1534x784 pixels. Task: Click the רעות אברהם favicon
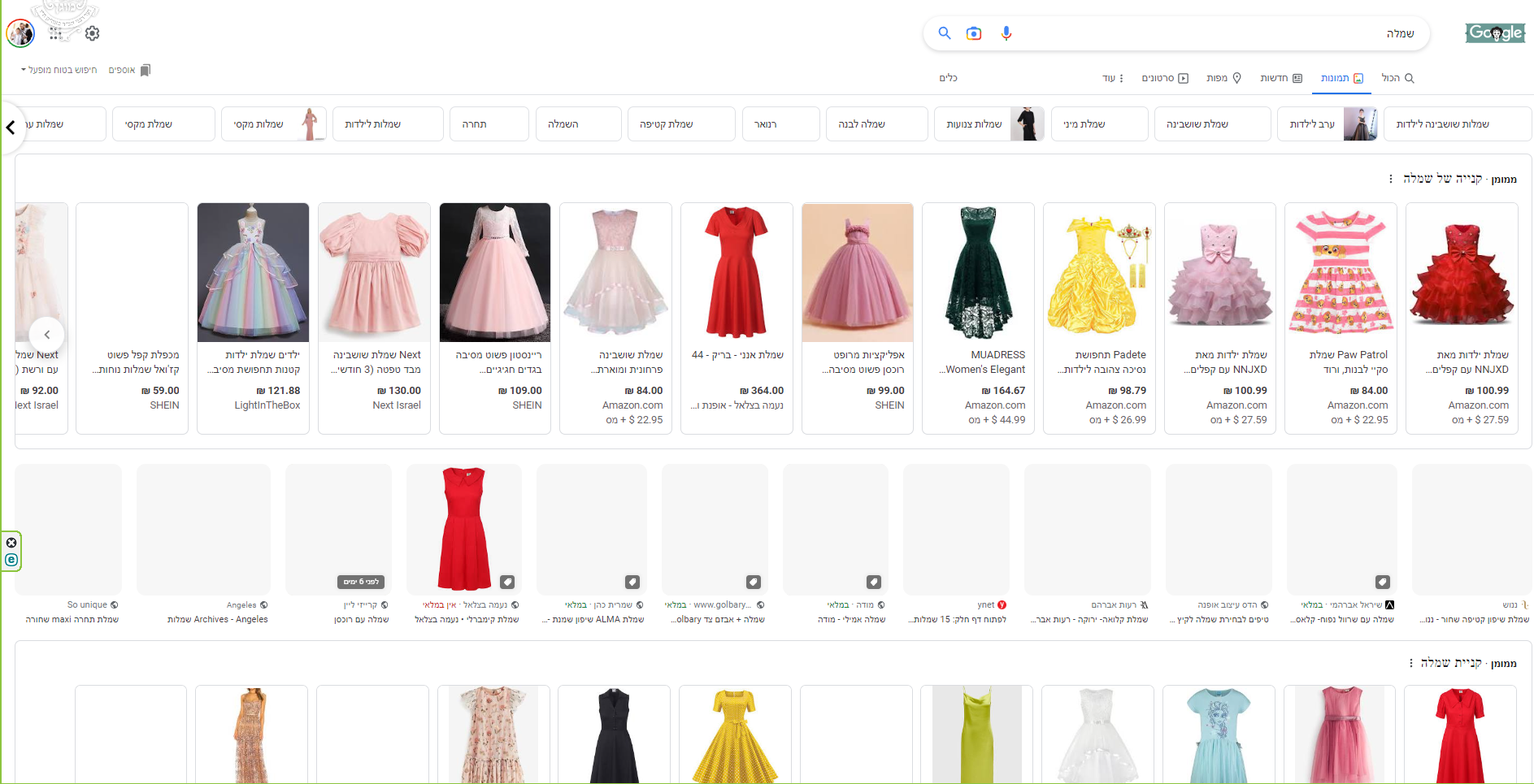(x=1145, y=605)
